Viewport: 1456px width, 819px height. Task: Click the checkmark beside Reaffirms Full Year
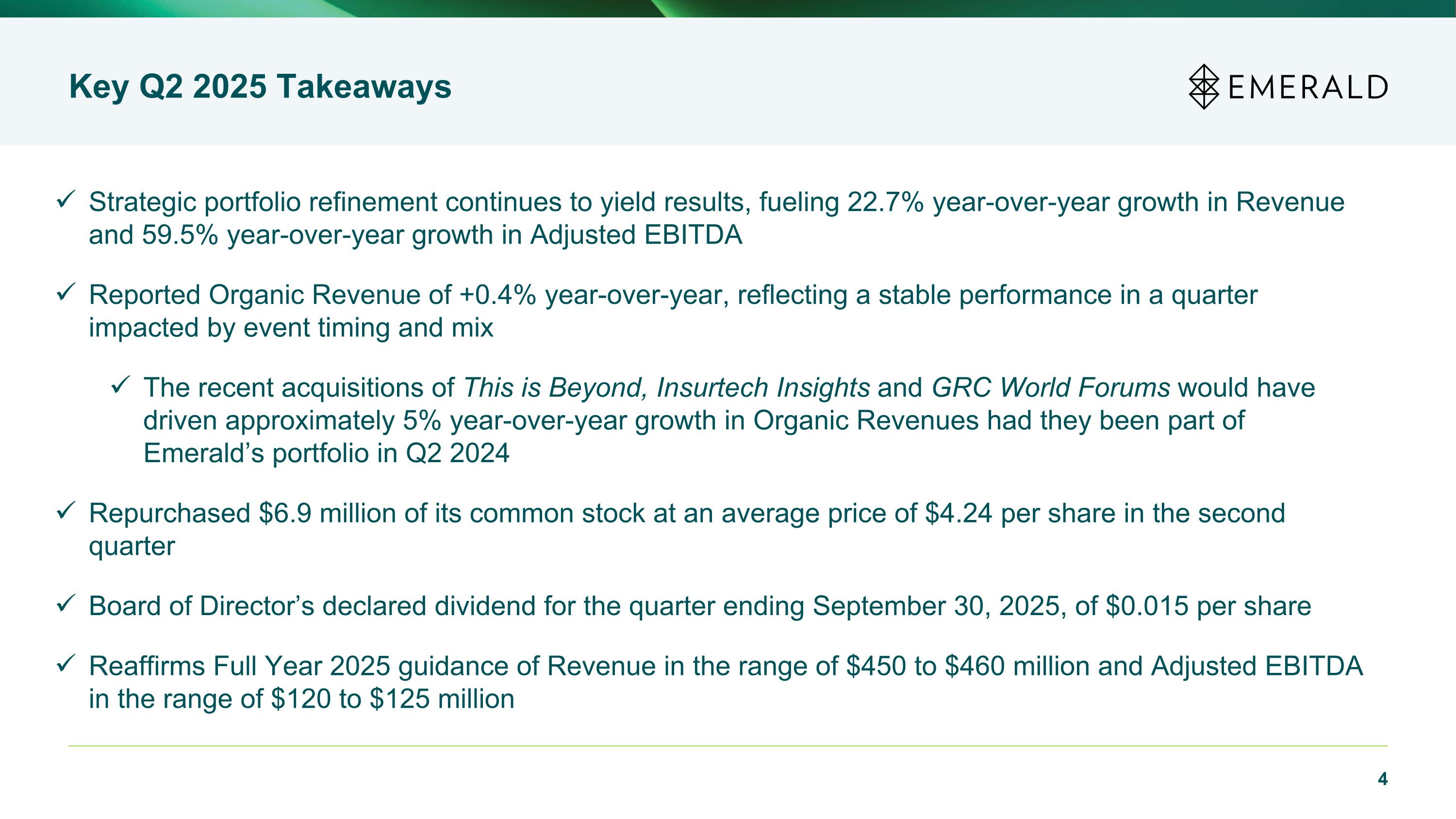tap(63, 665)
